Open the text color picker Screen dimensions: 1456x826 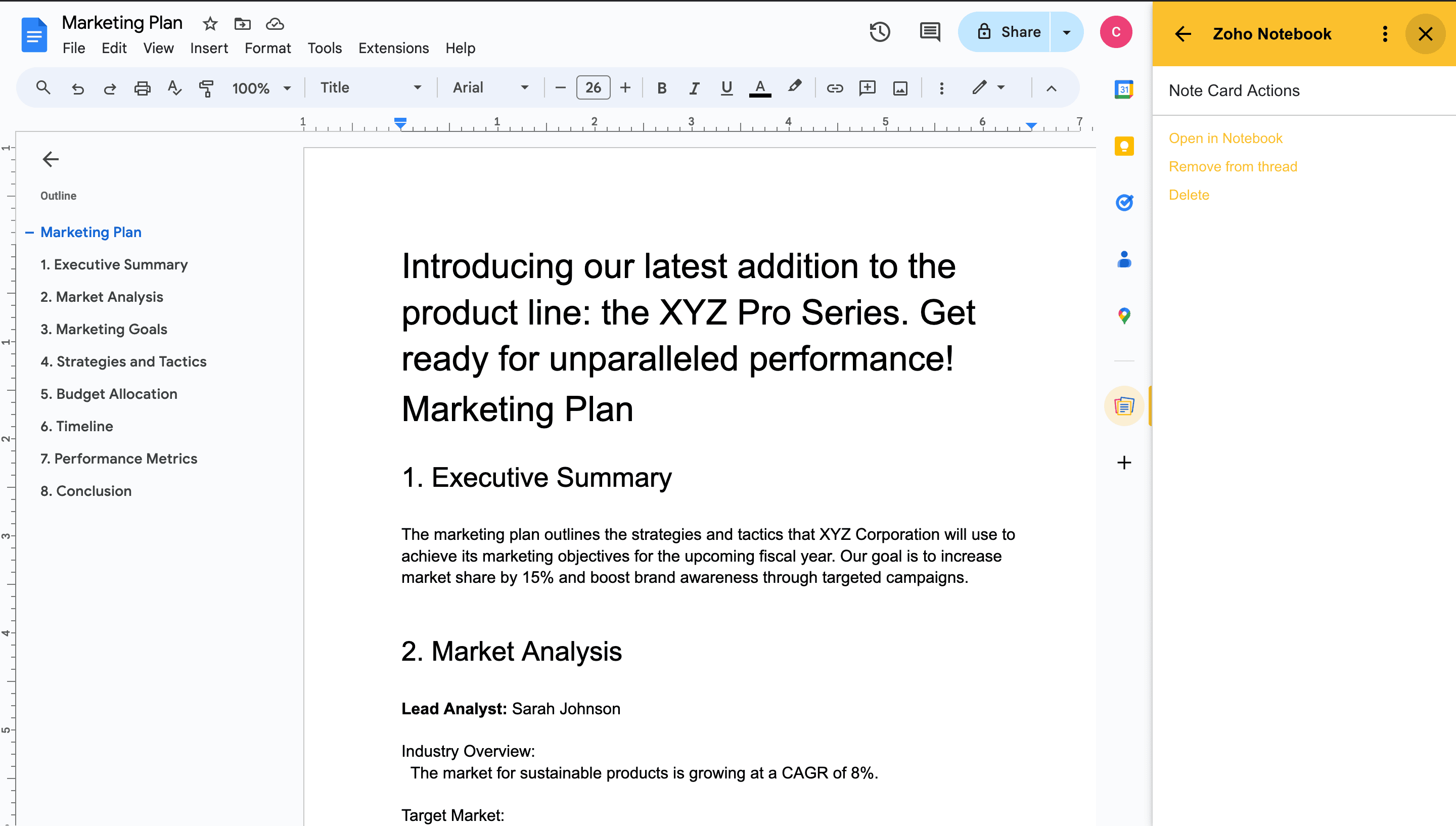[x=760, y=88]
